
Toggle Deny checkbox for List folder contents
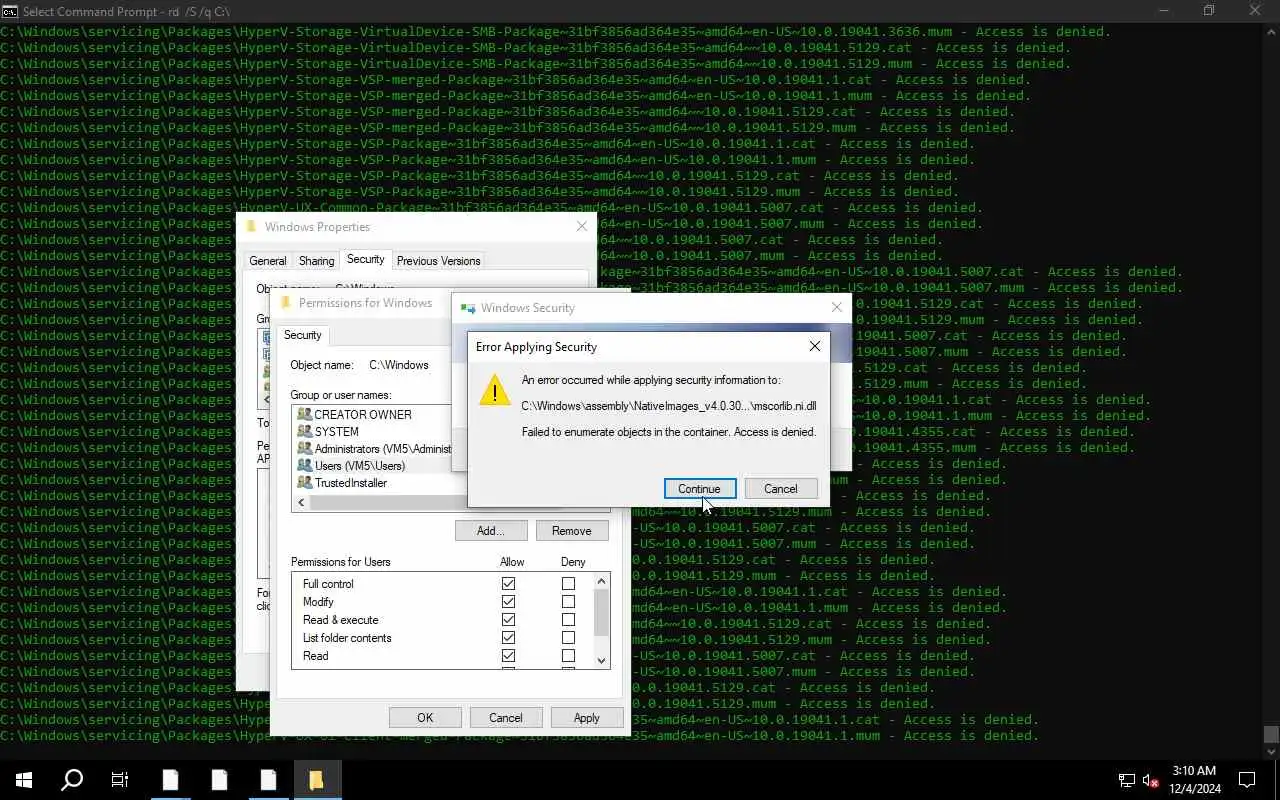point(568,638)
